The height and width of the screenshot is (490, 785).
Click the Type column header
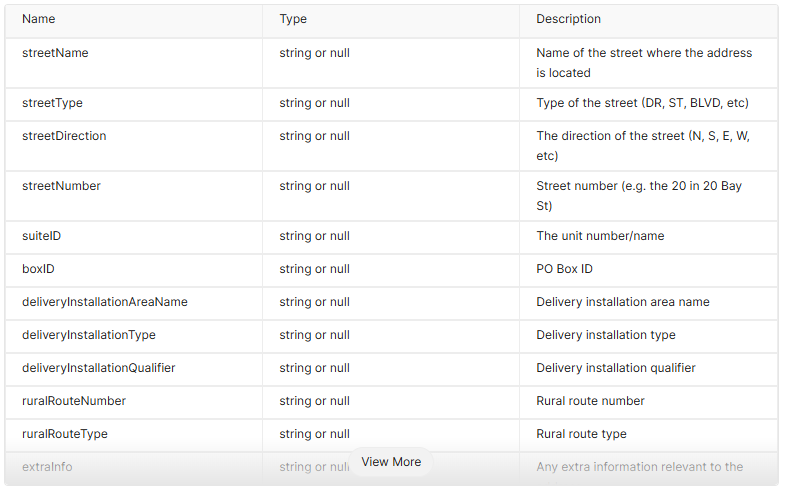click(293, 19)
